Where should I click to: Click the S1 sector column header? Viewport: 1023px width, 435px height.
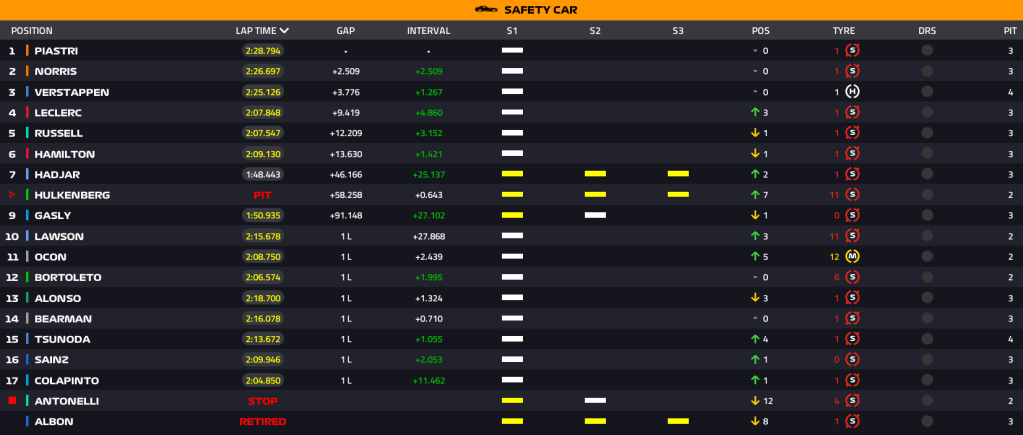coord(512,31)
